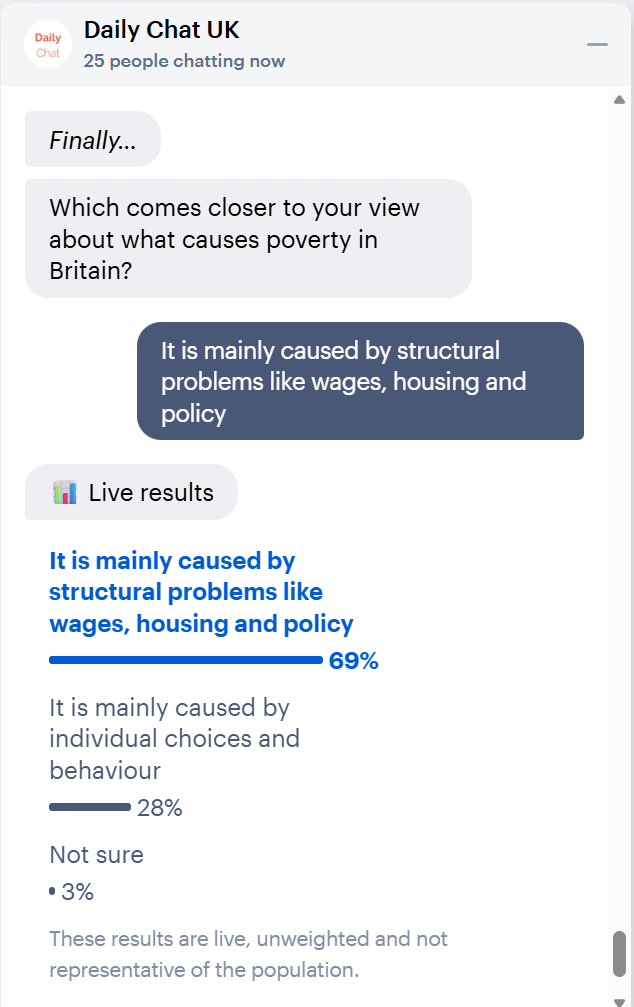
Task: Click the scrollbar thumb
Action: click(619, 954)
